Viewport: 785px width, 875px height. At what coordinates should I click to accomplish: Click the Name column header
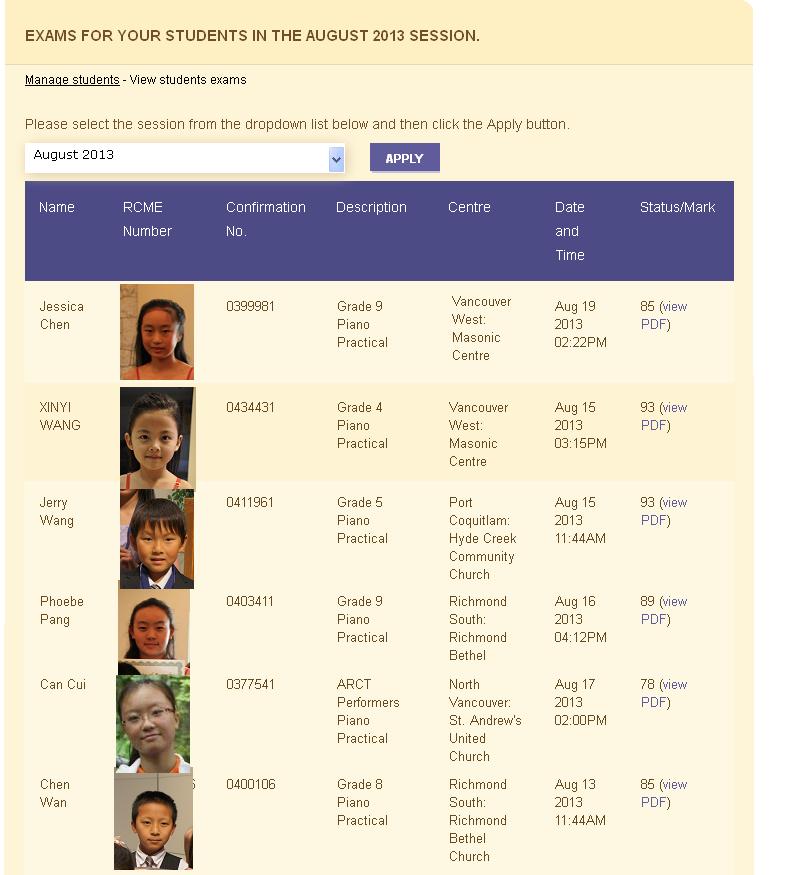[57, 208]
